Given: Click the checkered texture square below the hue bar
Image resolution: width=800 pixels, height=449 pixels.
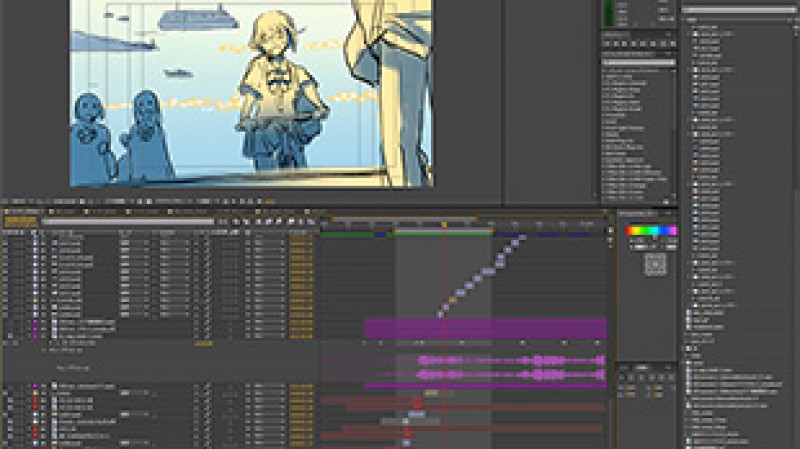Looking at the screenshot, I should coord(656,264).
